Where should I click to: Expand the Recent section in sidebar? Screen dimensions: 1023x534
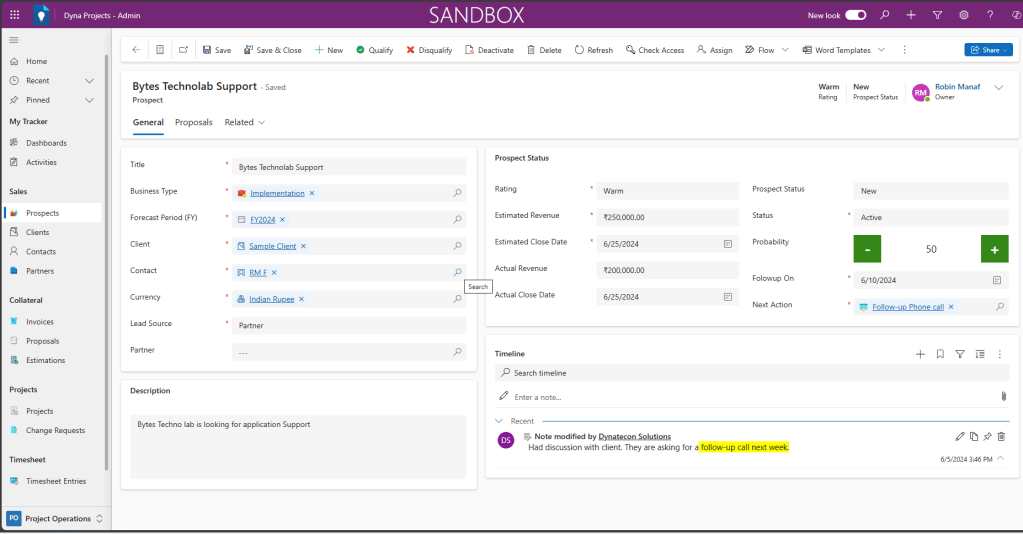pos(89,81)
